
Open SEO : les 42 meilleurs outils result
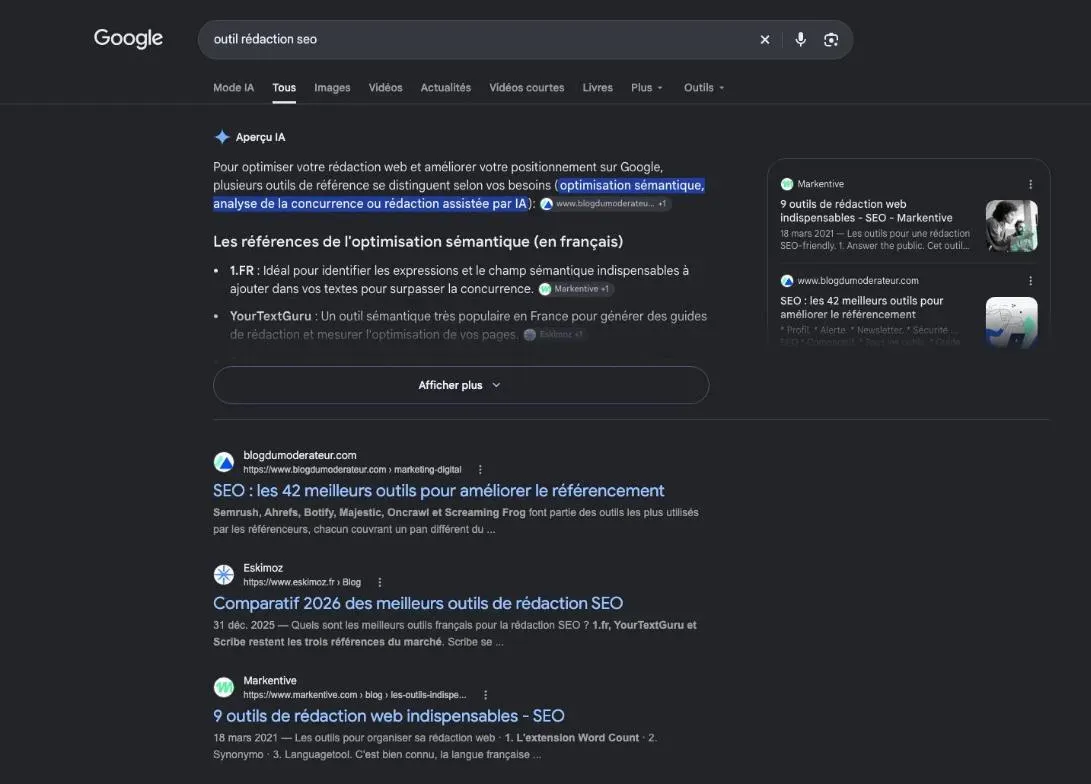[x=438, y=490]
